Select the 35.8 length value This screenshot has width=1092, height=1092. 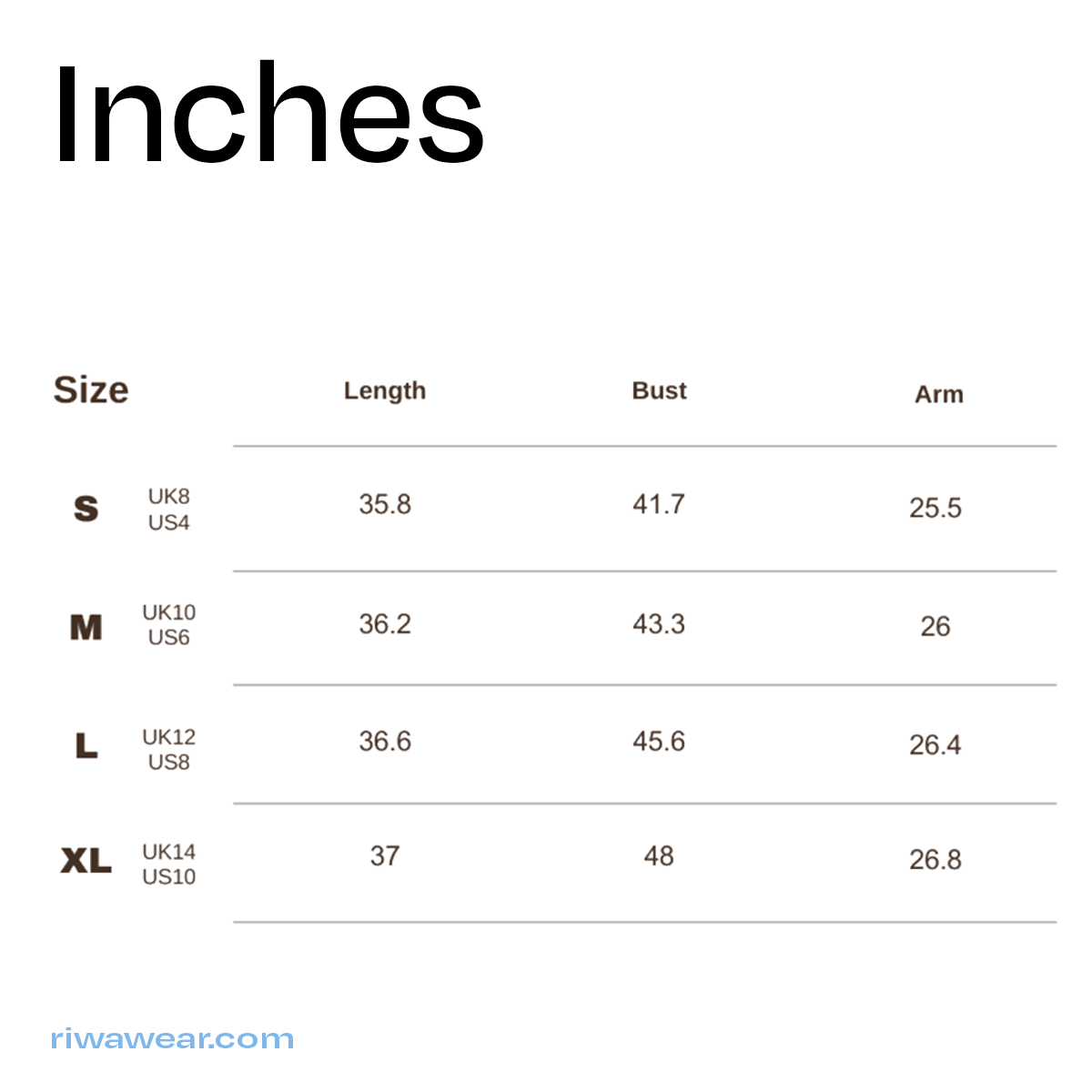pyautogui.click(x=385, y=504)
